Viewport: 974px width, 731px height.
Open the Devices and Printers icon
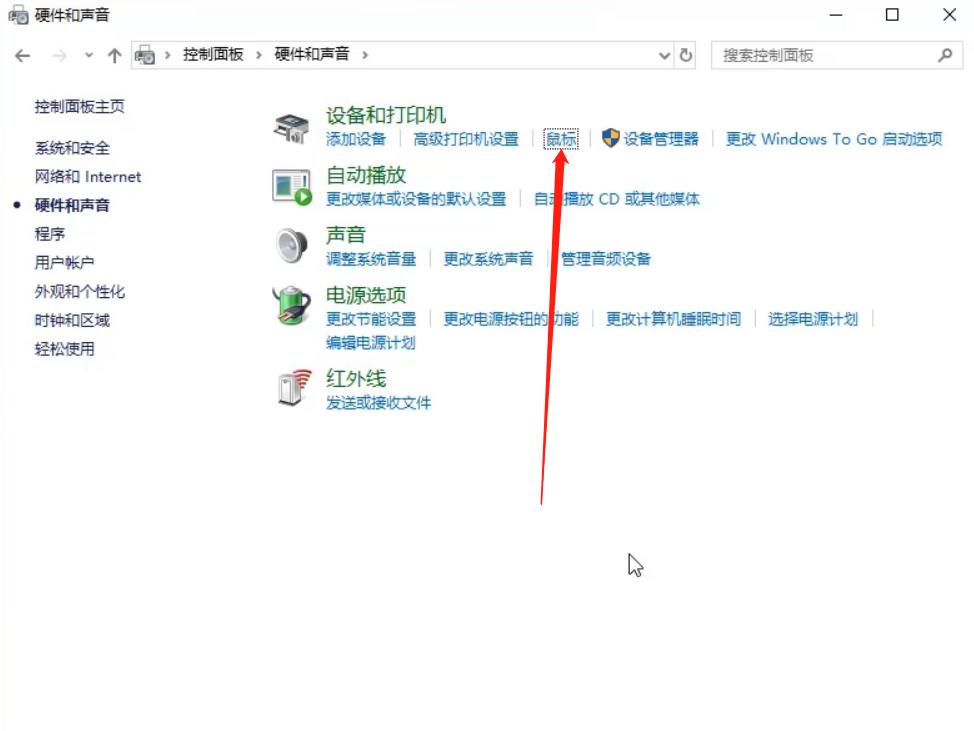[291, 129]
